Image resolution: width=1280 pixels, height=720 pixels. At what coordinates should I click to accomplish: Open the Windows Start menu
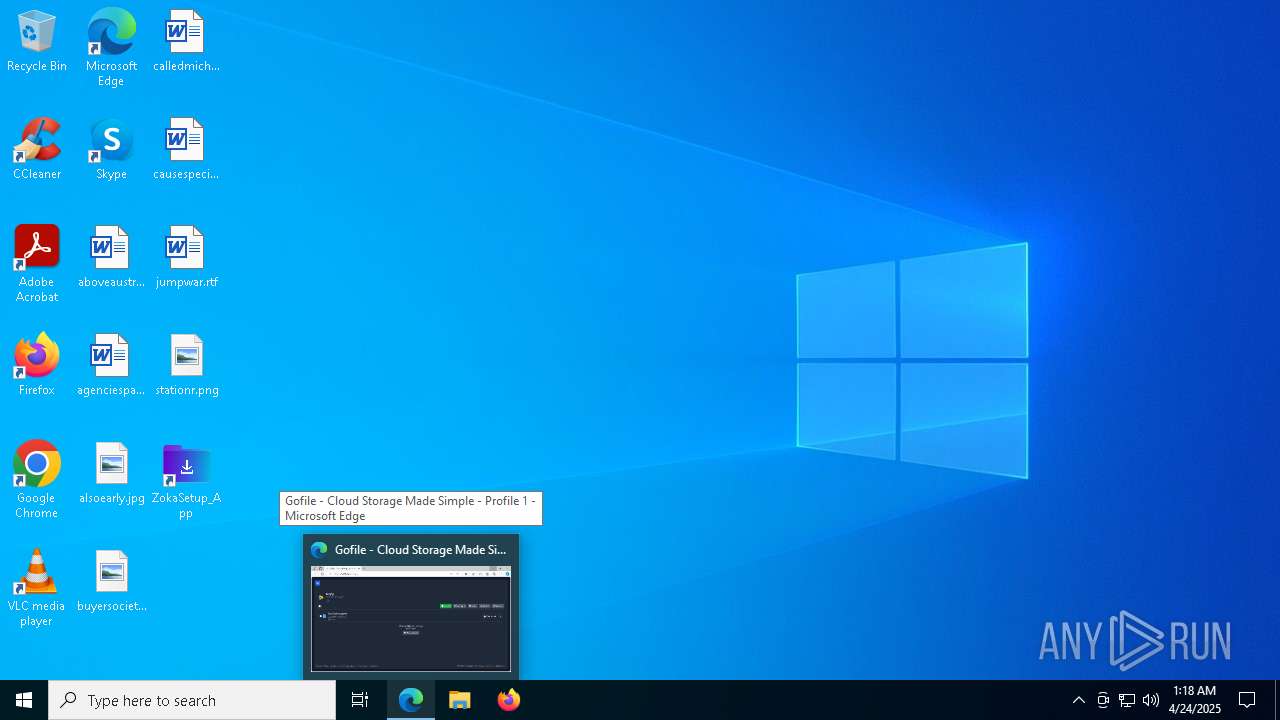click(x=24, y=700)
